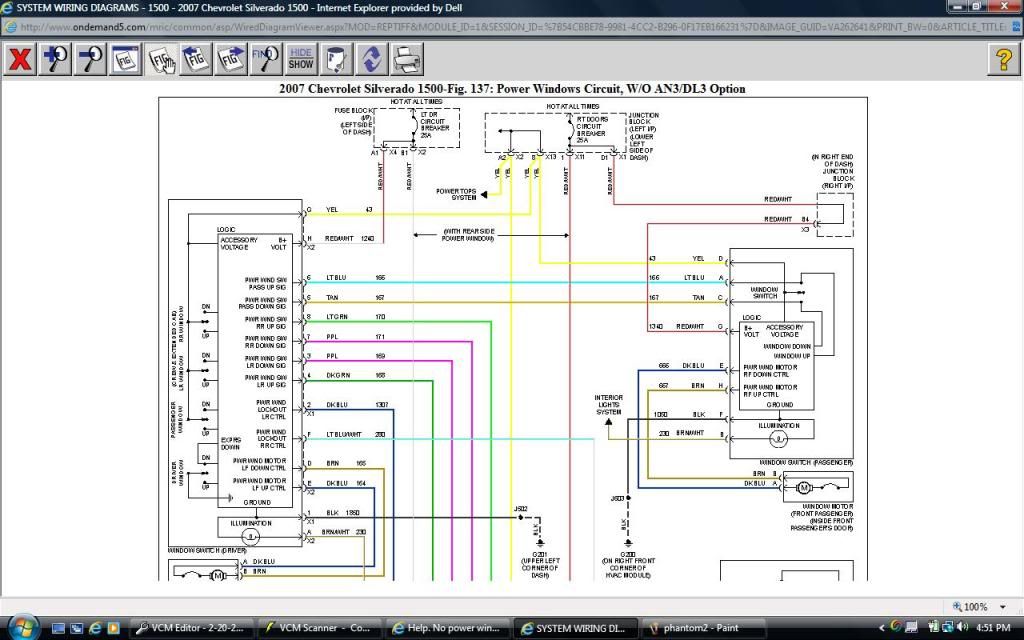The image size is (1024, 640).
Task: Open the figure window view icon
Action: [126, 59]
